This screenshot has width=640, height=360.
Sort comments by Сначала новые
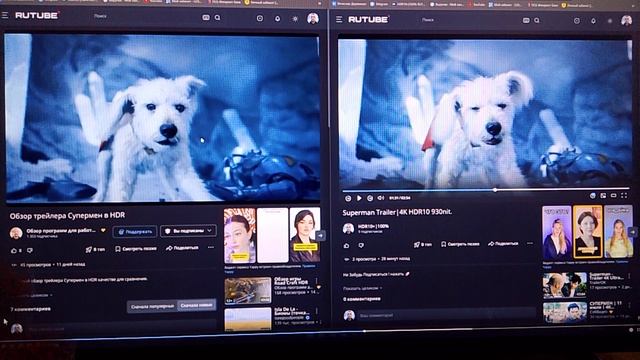tap(196, 305)
